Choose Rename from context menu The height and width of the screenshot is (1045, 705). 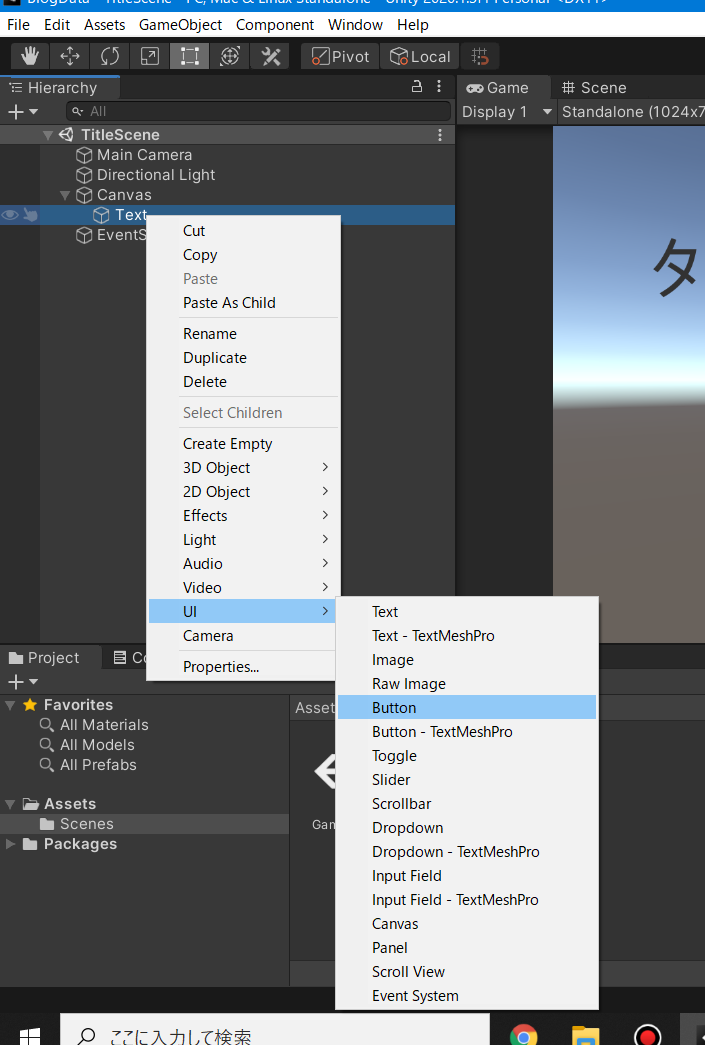click(243, 333)
